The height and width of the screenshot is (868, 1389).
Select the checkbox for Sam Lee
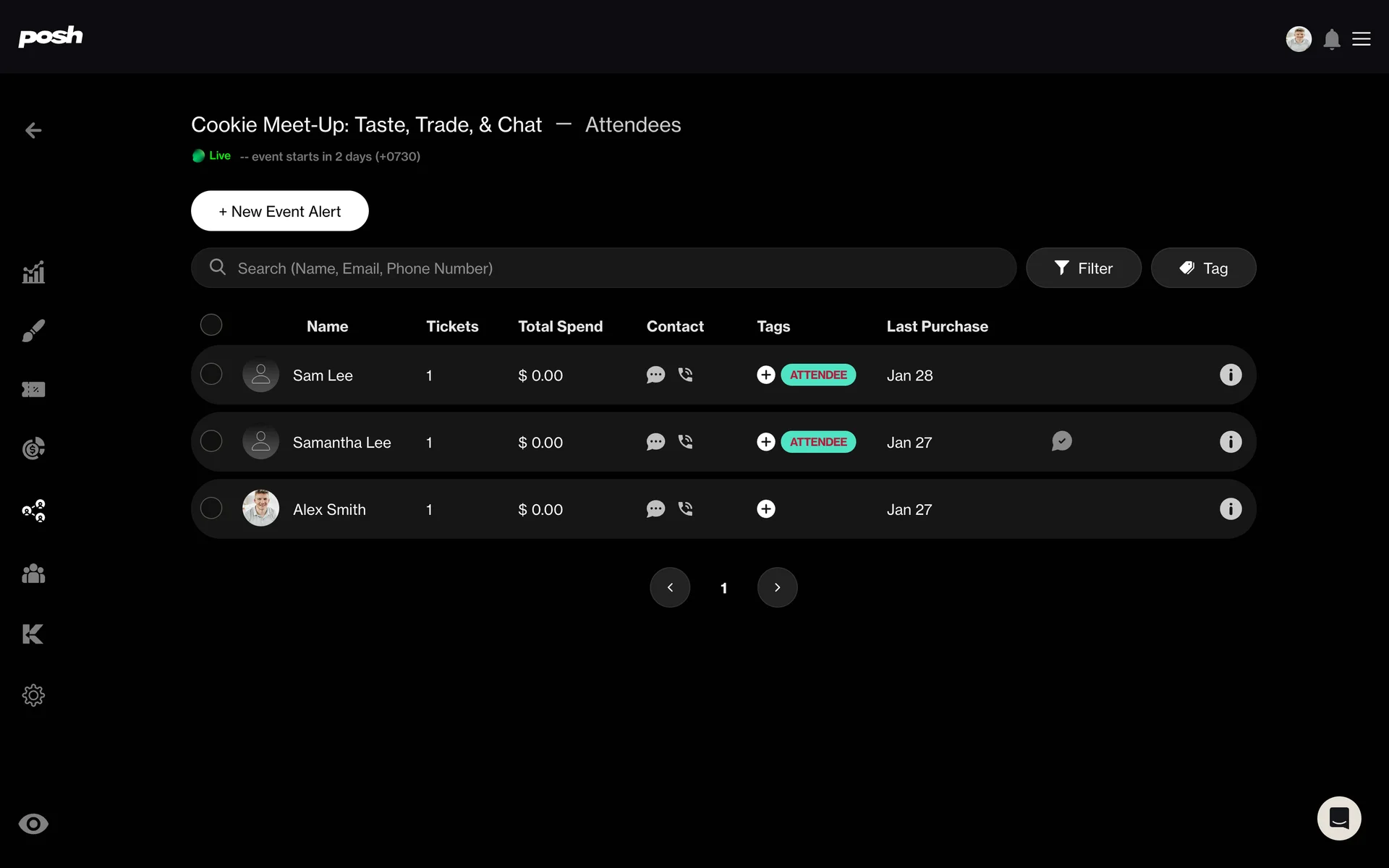tap(211, 374)
